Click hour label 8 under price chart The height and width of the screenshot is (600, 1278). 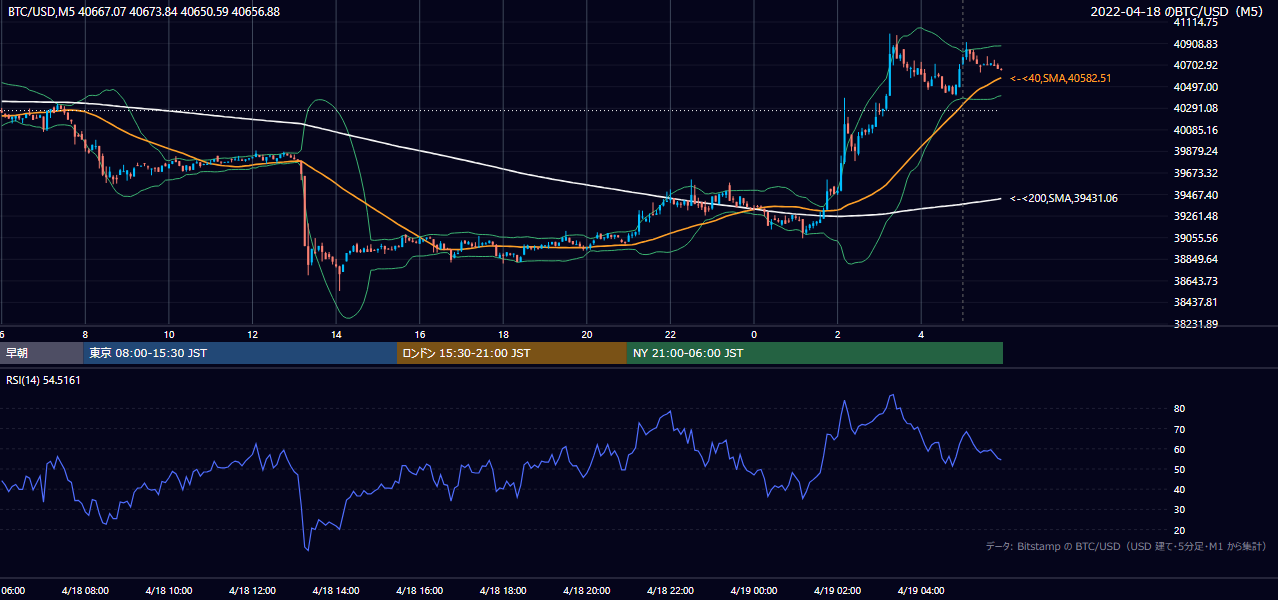86,334
